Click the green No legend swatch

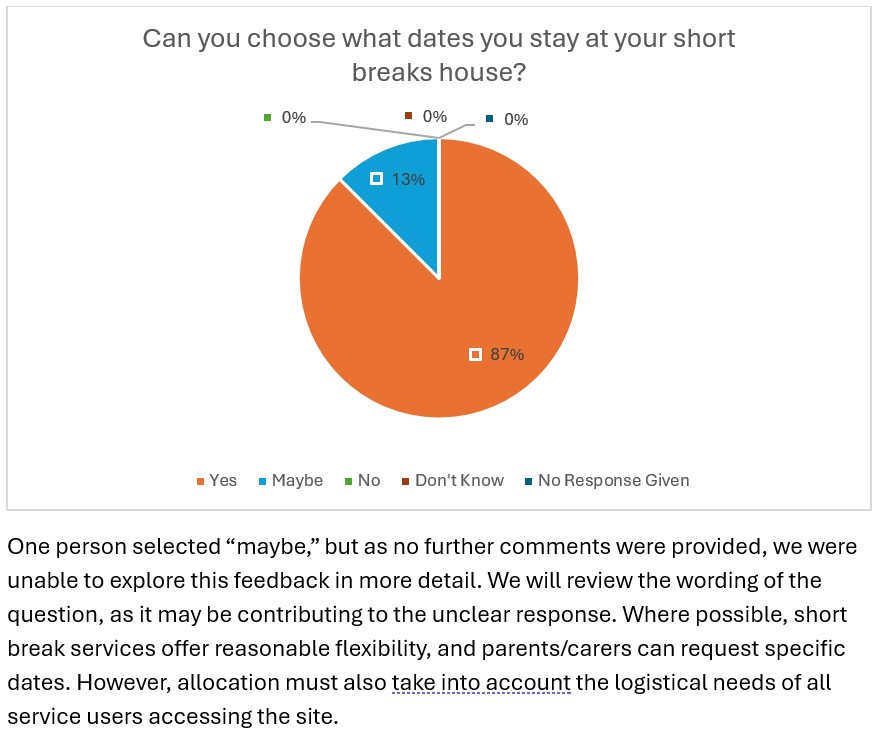coord(347,481)
